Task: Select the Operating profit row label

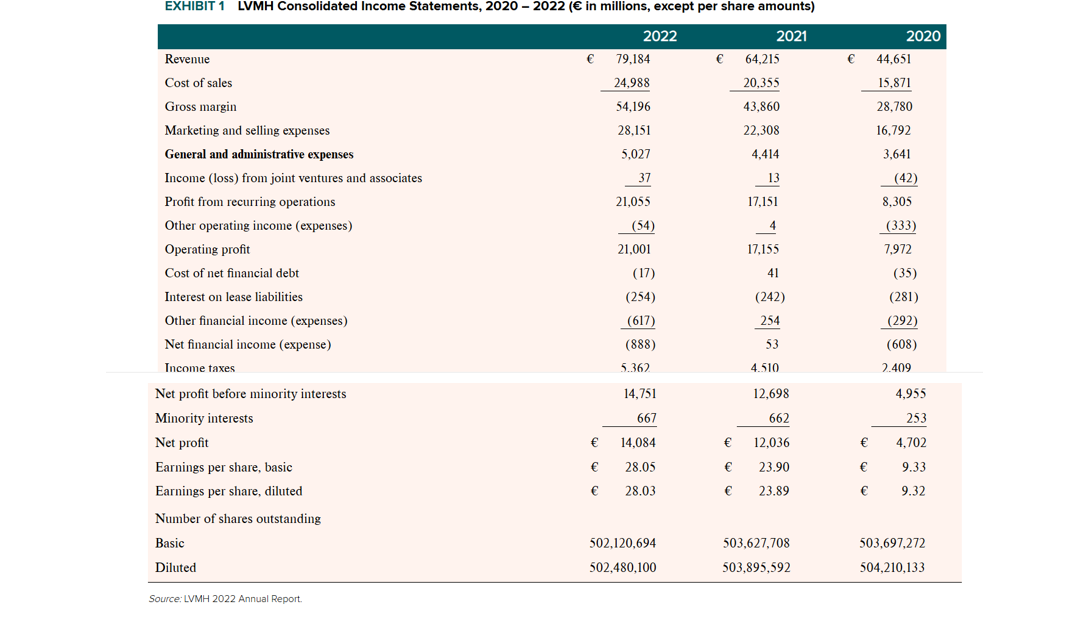Action: pyautogui.click(x=206, y=249)
